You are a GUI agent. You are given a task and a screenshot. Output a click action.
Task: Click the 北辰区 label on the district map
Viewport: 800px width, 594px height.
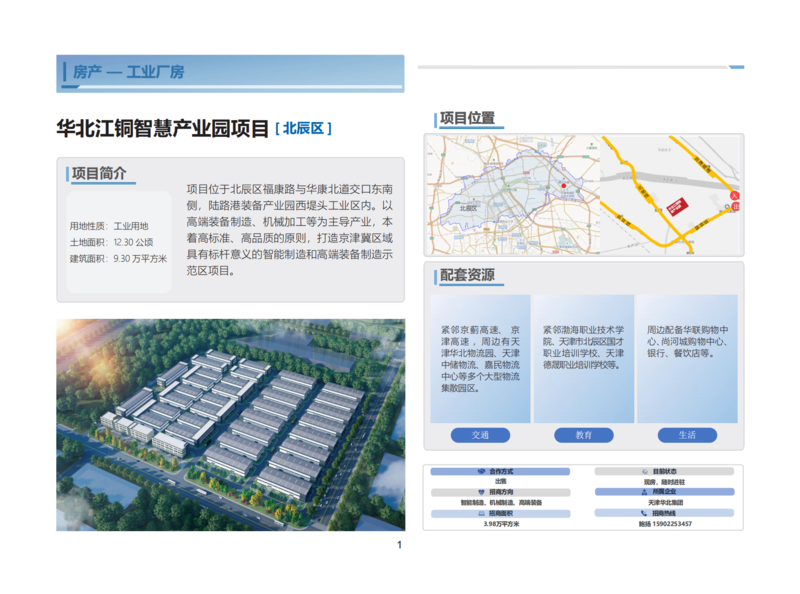coord(468,208)
